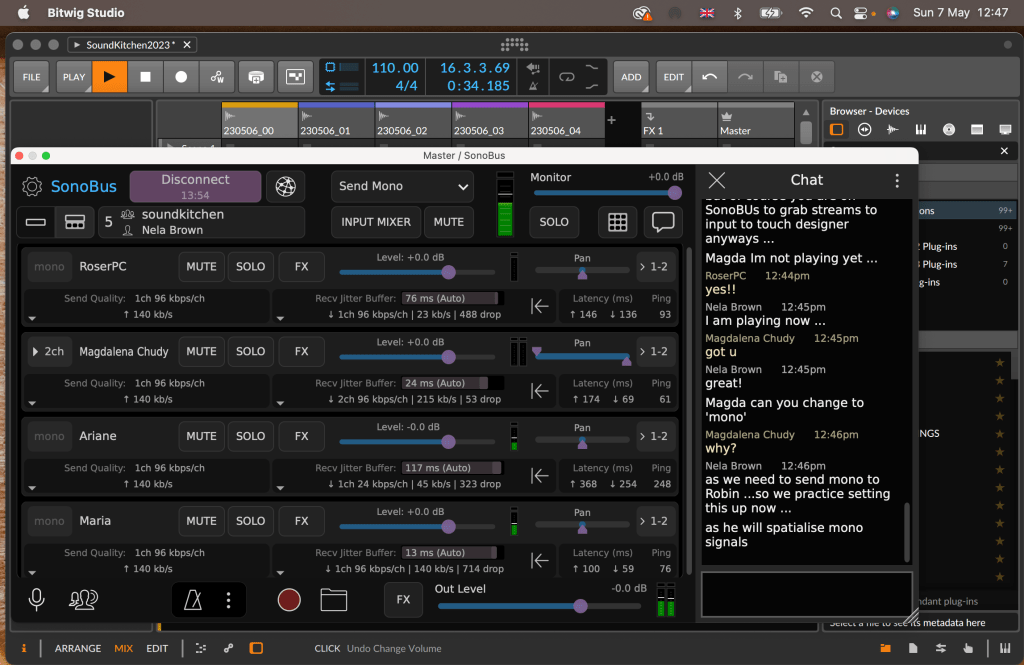Open SonoBus settings gear
The width and height of the screenshot is (1024, 665).
click(x=32, y=186)
